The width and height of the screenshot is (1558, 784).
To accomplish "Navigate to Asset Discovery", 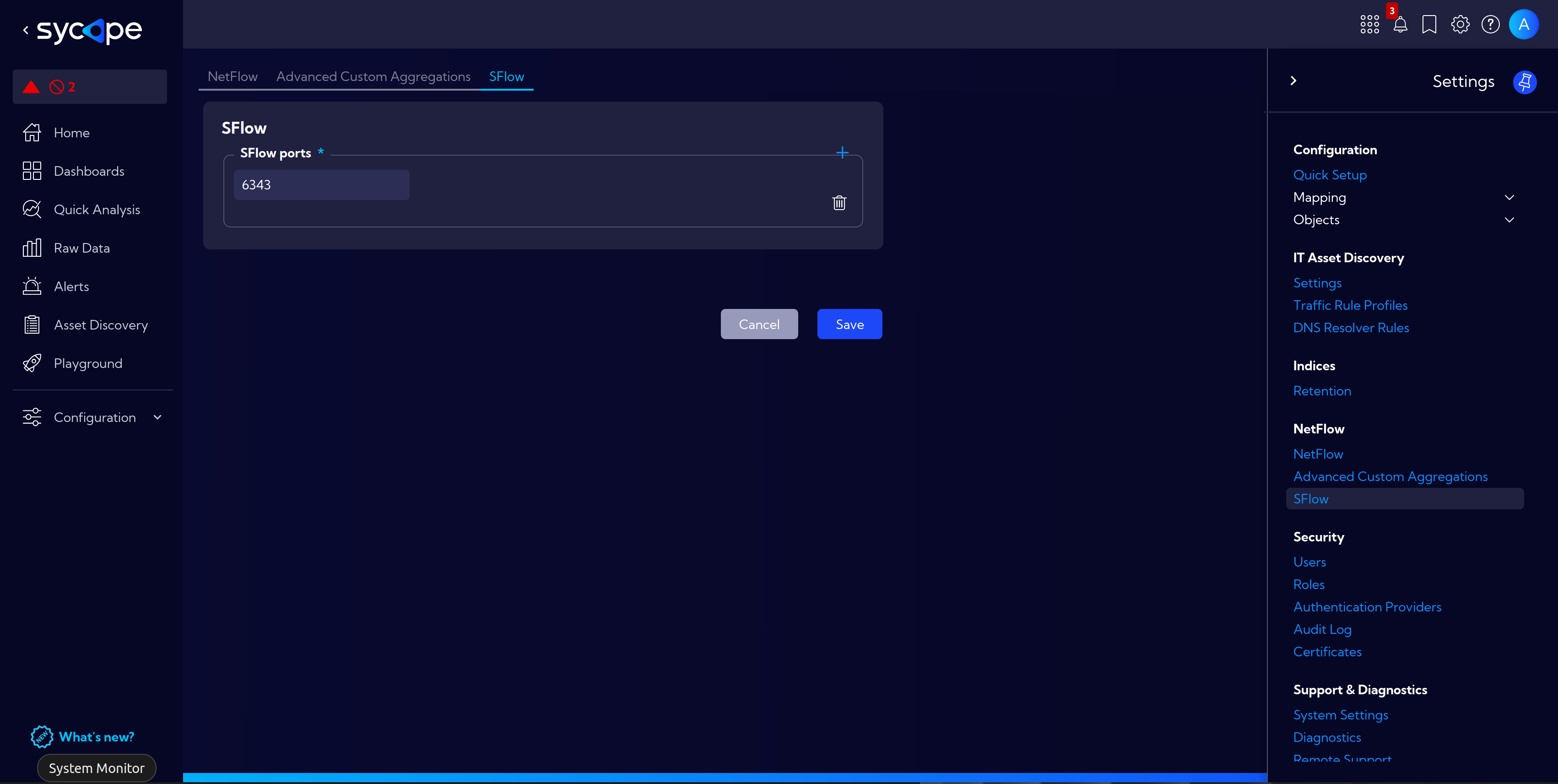I will coord(101,325).
